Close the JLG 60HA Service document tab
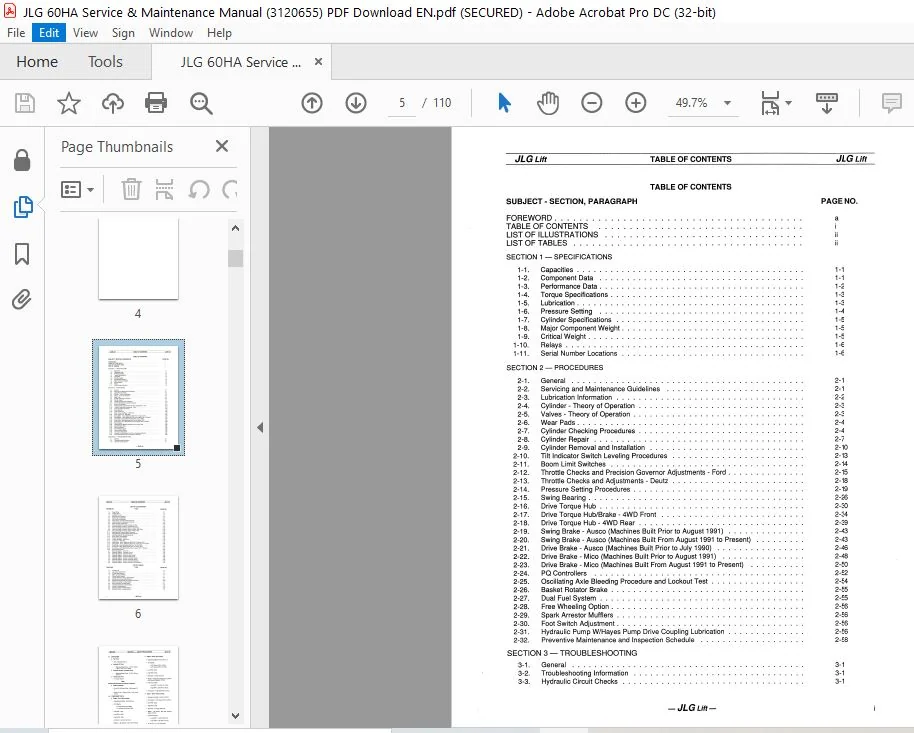The width and height of the screenshot is (914, 733). (318, 61)
